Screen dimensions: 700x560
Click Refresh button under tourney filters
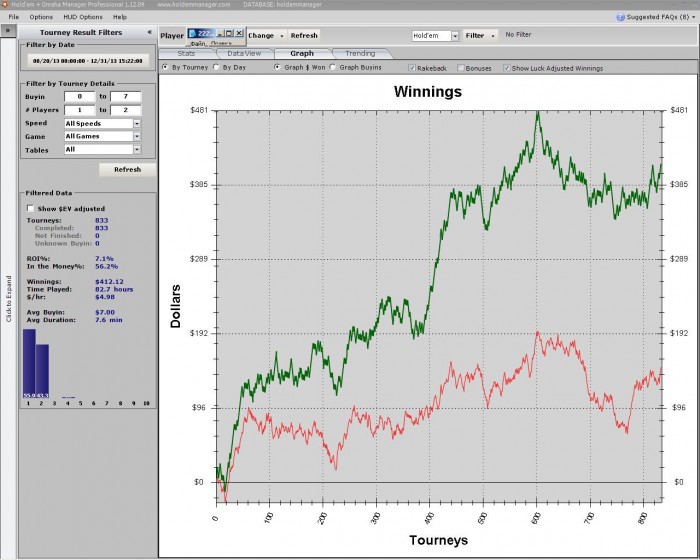127,169
